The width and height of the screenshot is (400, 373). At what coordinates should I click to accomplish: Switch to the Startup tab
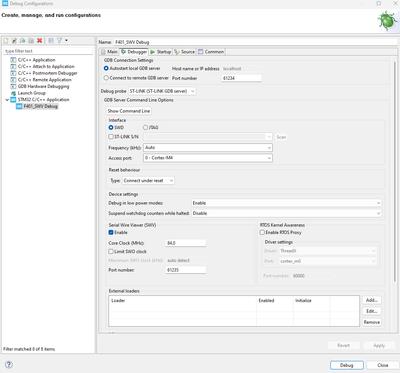[x=161, y=52]
